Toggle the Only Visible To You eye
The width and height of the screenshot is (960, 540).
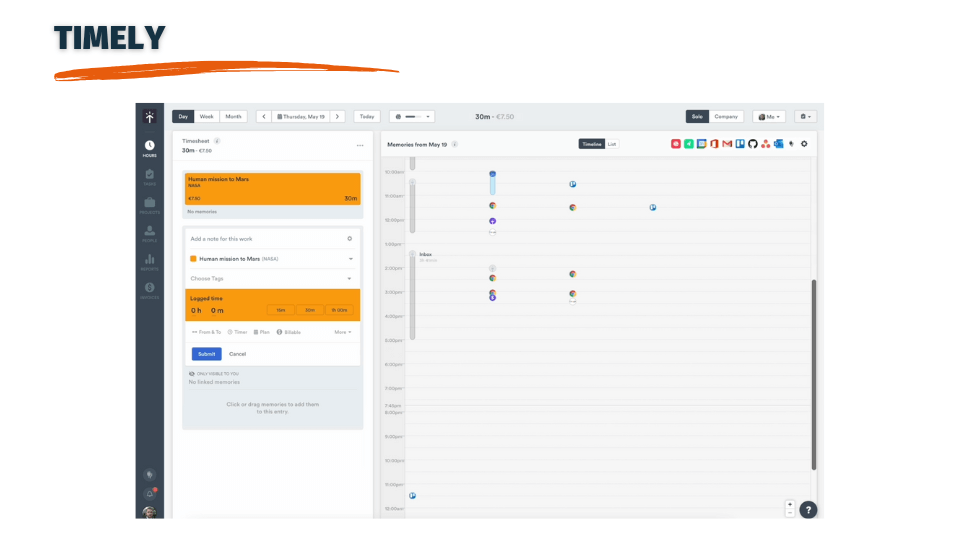[192, 373]
